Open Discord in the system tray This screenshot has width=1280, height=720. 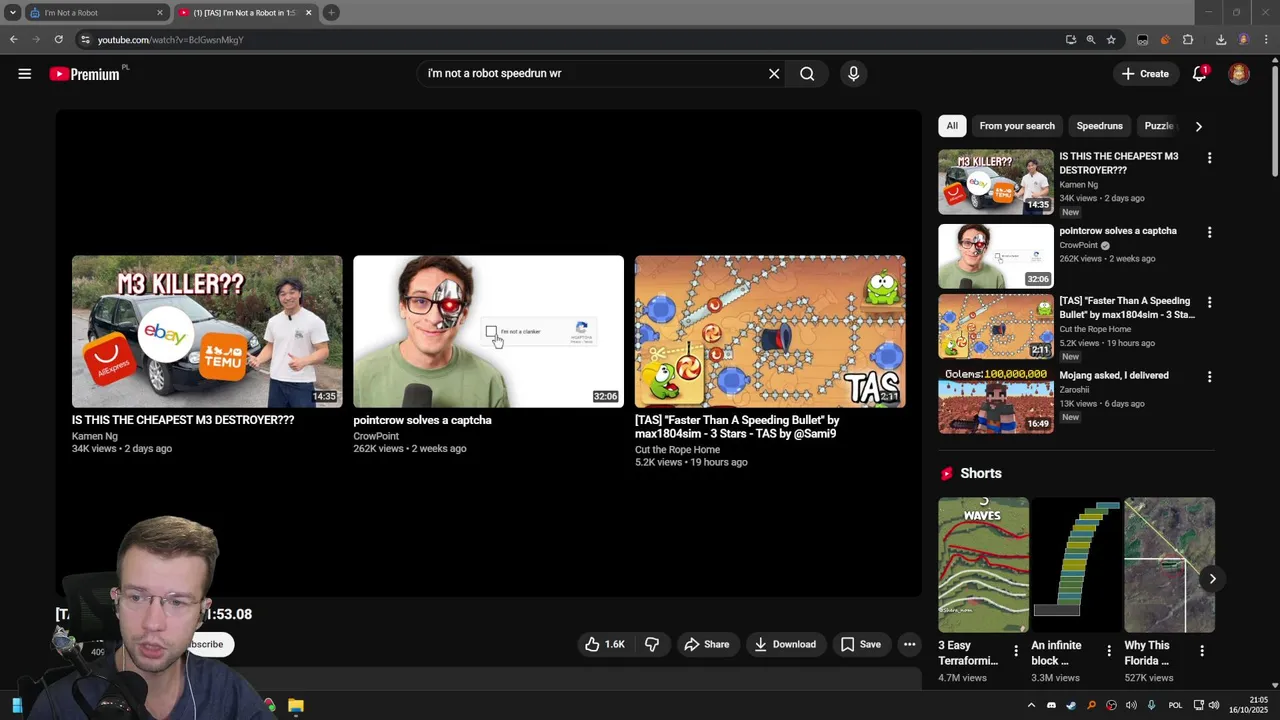1051,705
